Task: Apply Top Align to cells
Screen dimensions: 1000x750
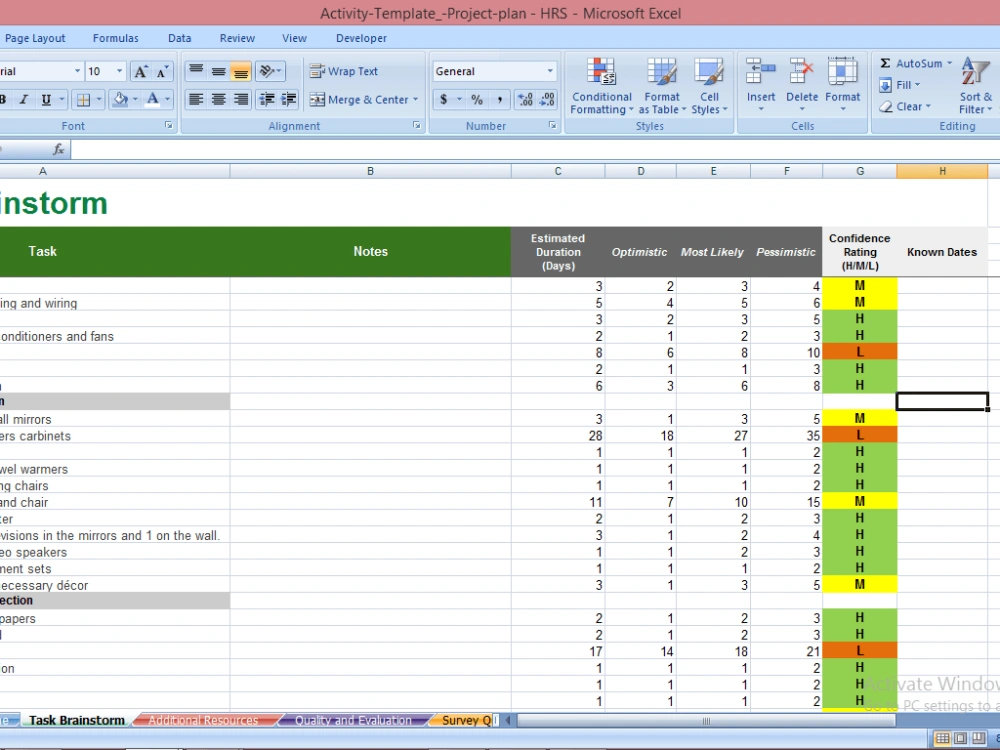Action: click(196, 71)
